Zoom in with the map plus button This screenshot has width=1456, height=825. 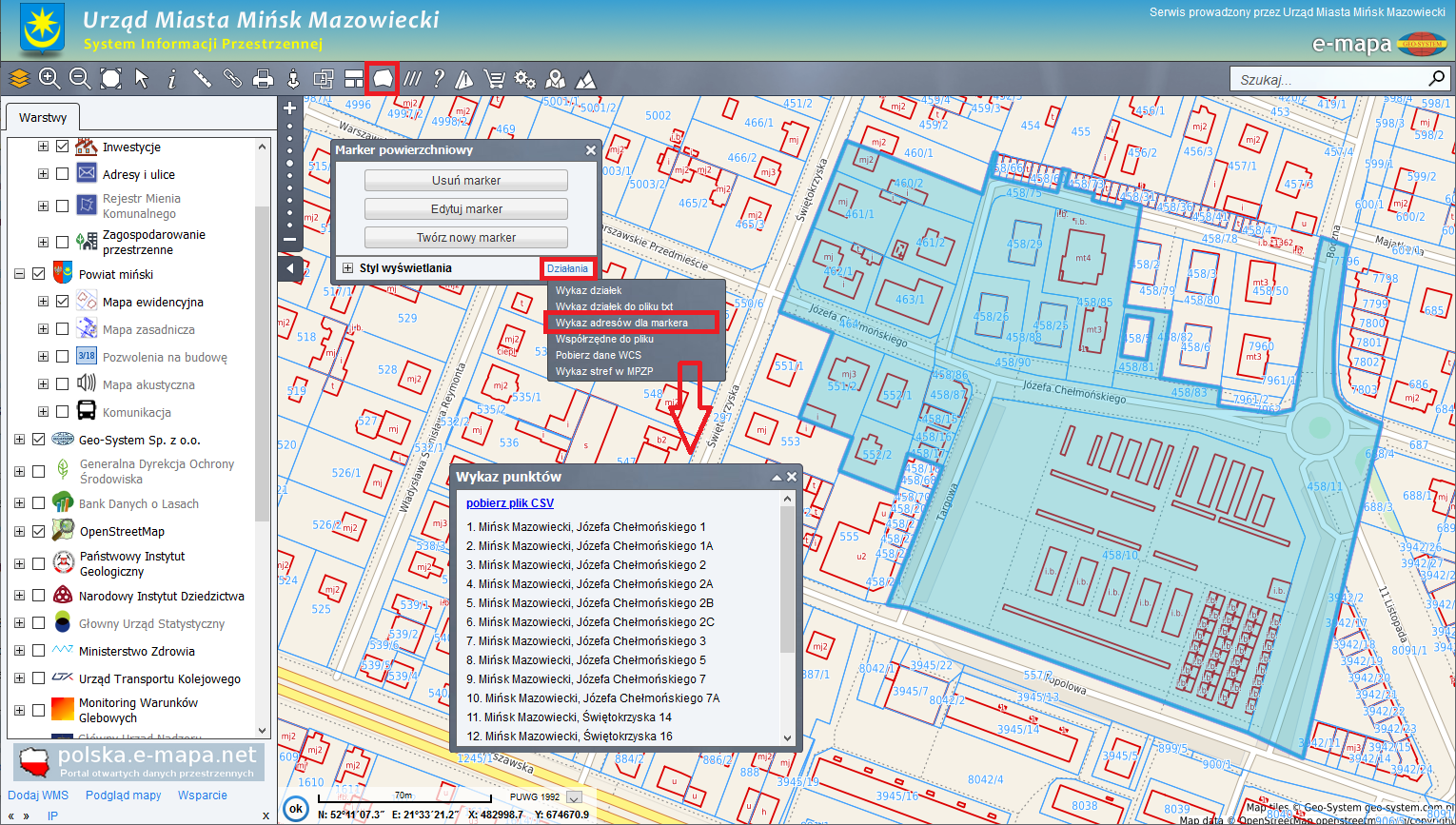click(290, 108)
